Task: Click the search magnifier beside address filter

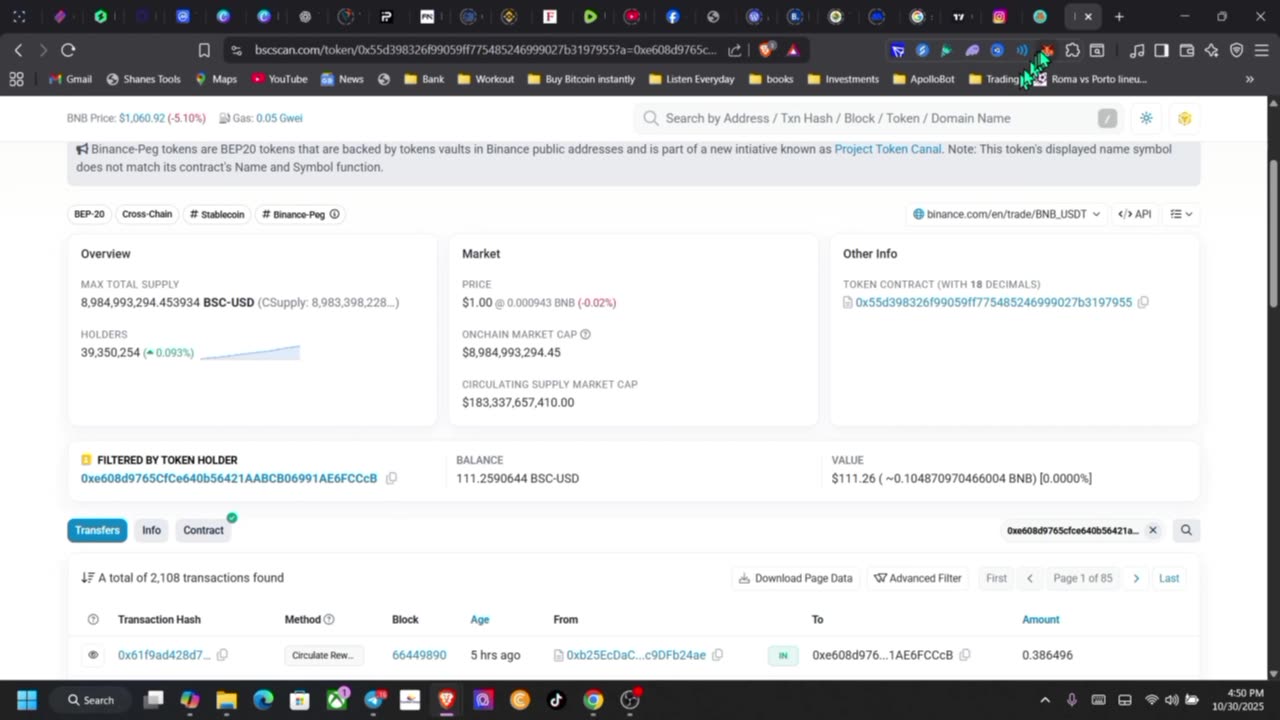Action: pyautogui.click(x=1186, y=530)
